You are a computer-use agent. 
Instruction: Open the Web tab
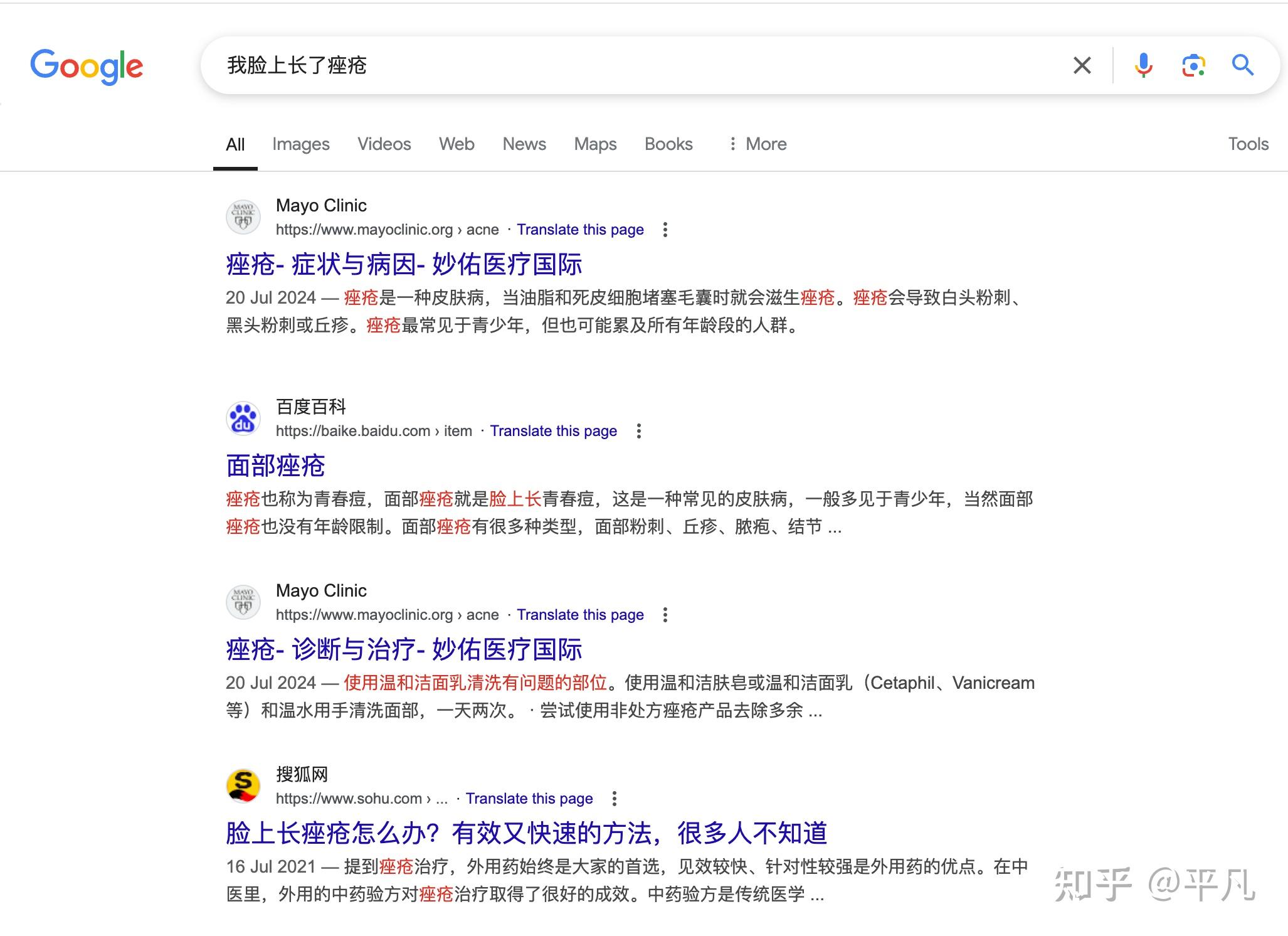457,144
